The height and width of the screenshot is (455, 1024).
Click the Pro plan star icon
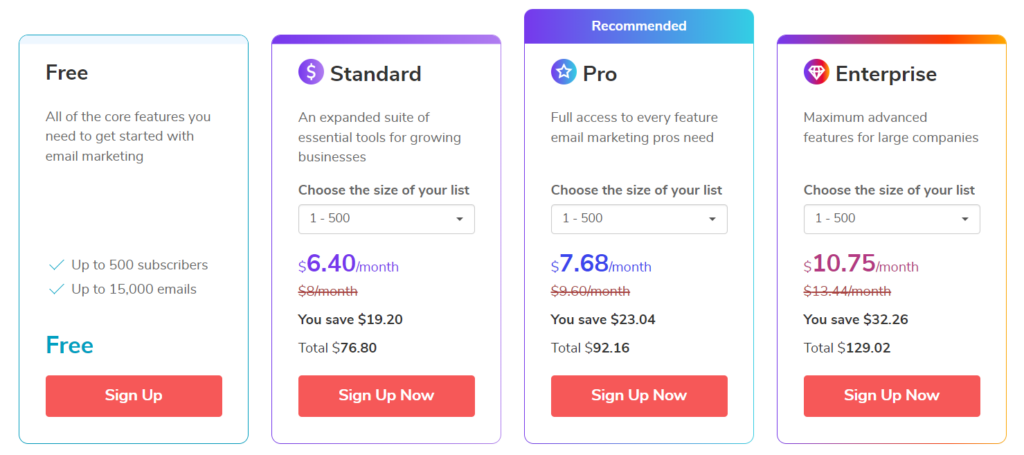point(564,72)
